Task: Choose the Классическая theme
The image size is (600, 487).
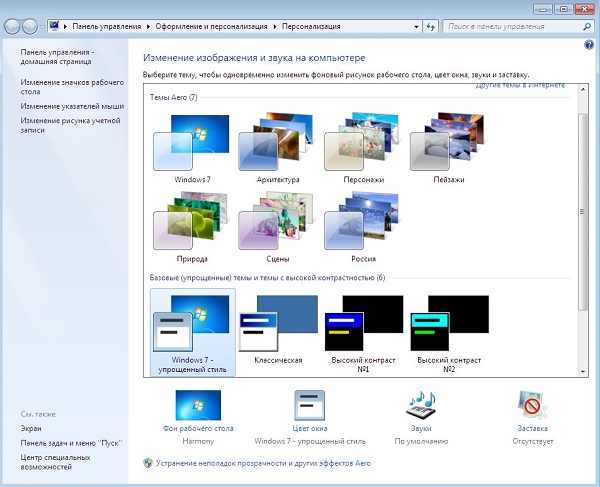Action: (278, 329)
